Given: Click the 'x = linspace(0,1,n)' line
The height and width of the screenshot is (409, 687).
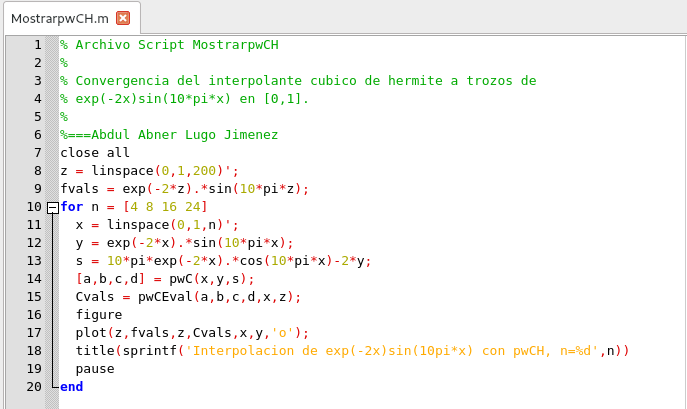Looking at the screenshot, I should 157,224.
